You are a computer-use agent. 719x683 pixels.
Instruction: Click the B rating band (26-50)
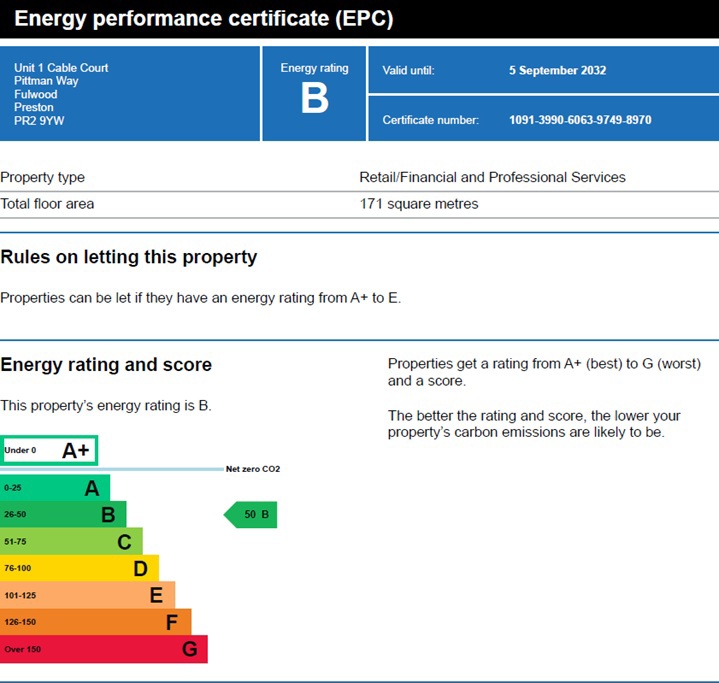[63, 515]
